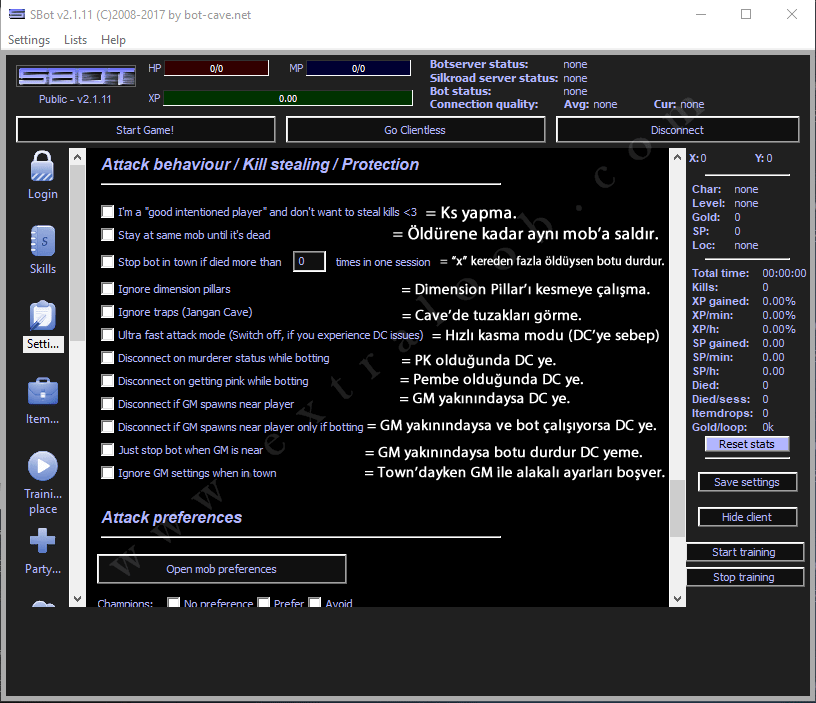
Task: Enable Stop bot in town if died checkbox
Action: (x=108, y=261)
